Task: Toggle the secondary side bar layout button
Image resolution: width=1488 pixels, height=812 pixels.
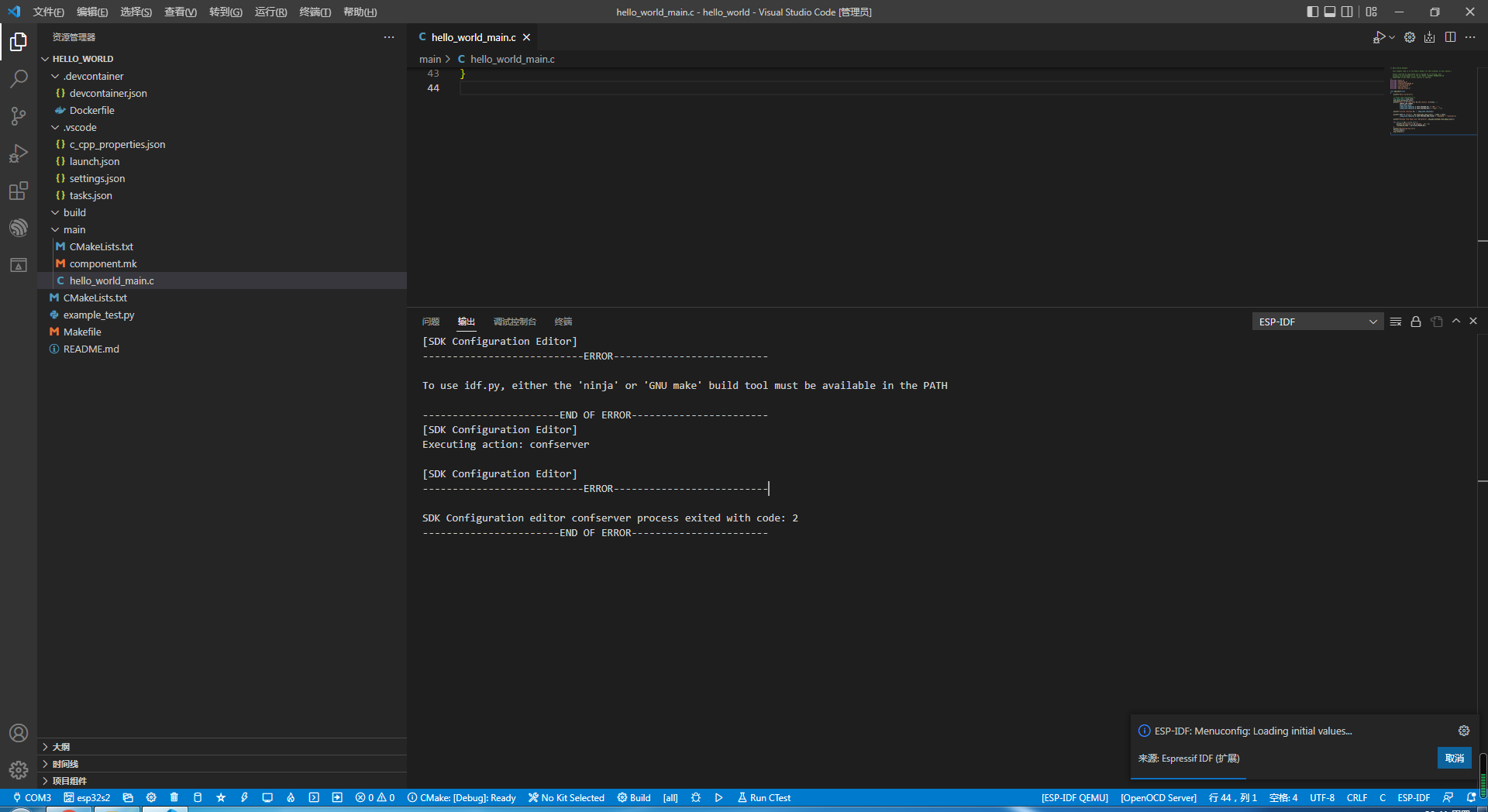Action: (x=1348, y=12)
